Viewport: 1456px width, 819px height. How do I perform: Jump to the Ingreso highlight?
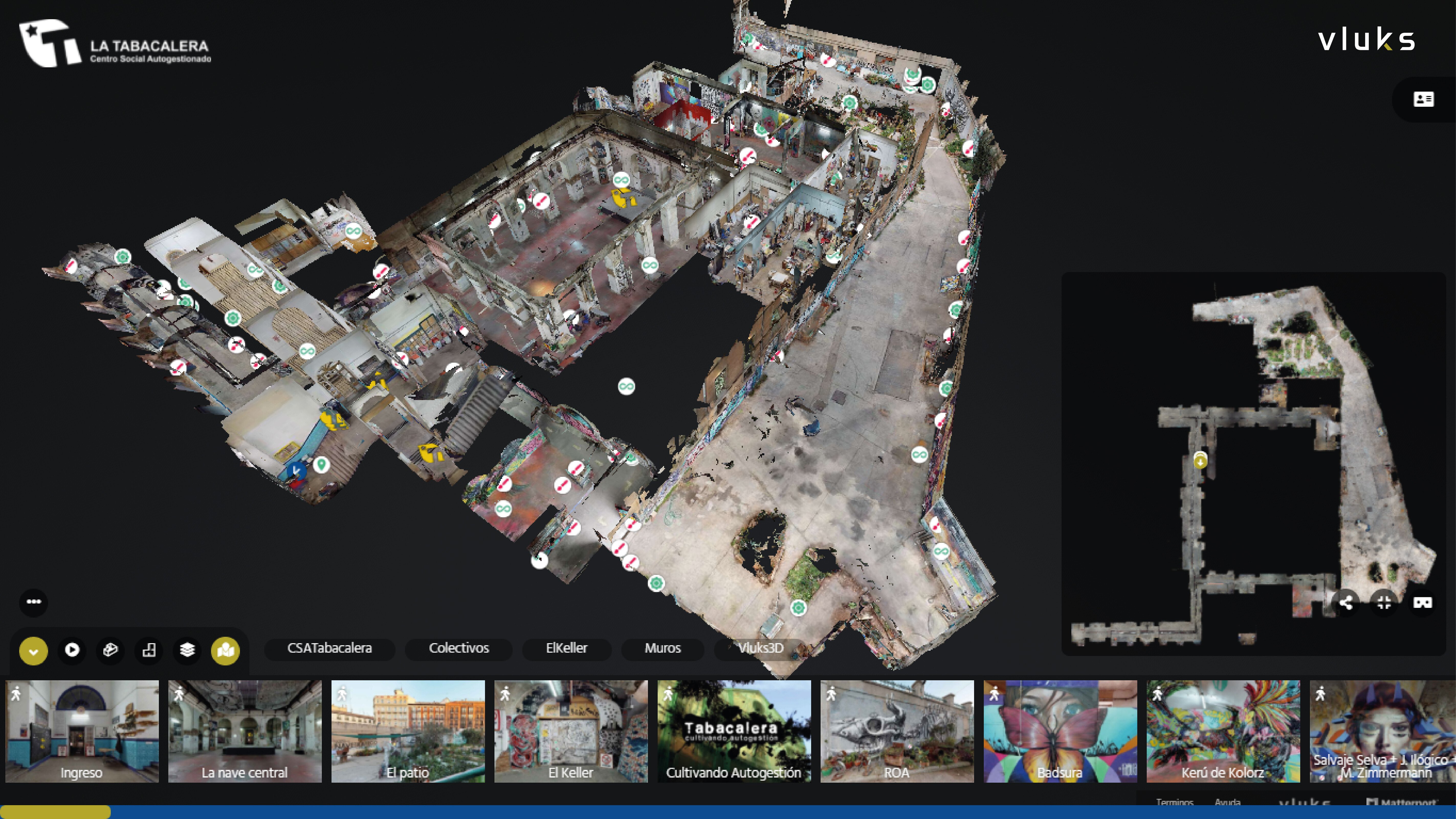point(82,731)
